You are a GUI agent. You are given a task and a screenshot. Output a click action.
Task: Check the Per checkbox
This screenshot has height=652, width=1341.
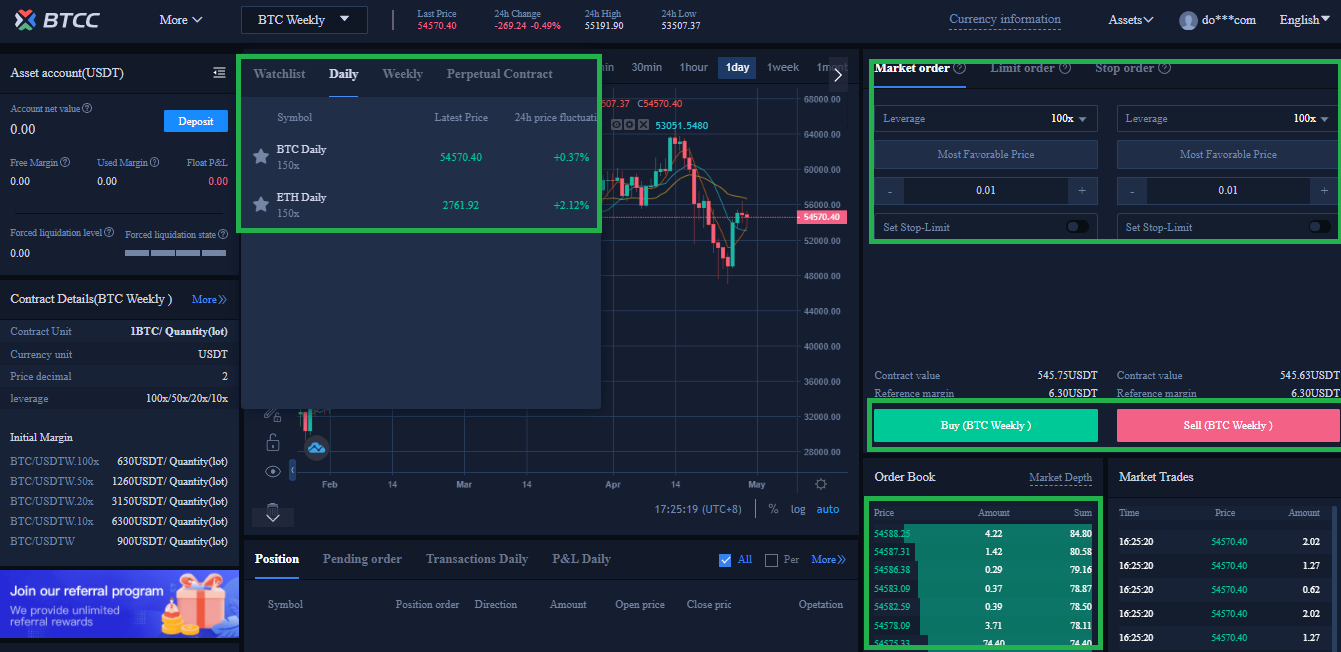(x=771, y=560)
